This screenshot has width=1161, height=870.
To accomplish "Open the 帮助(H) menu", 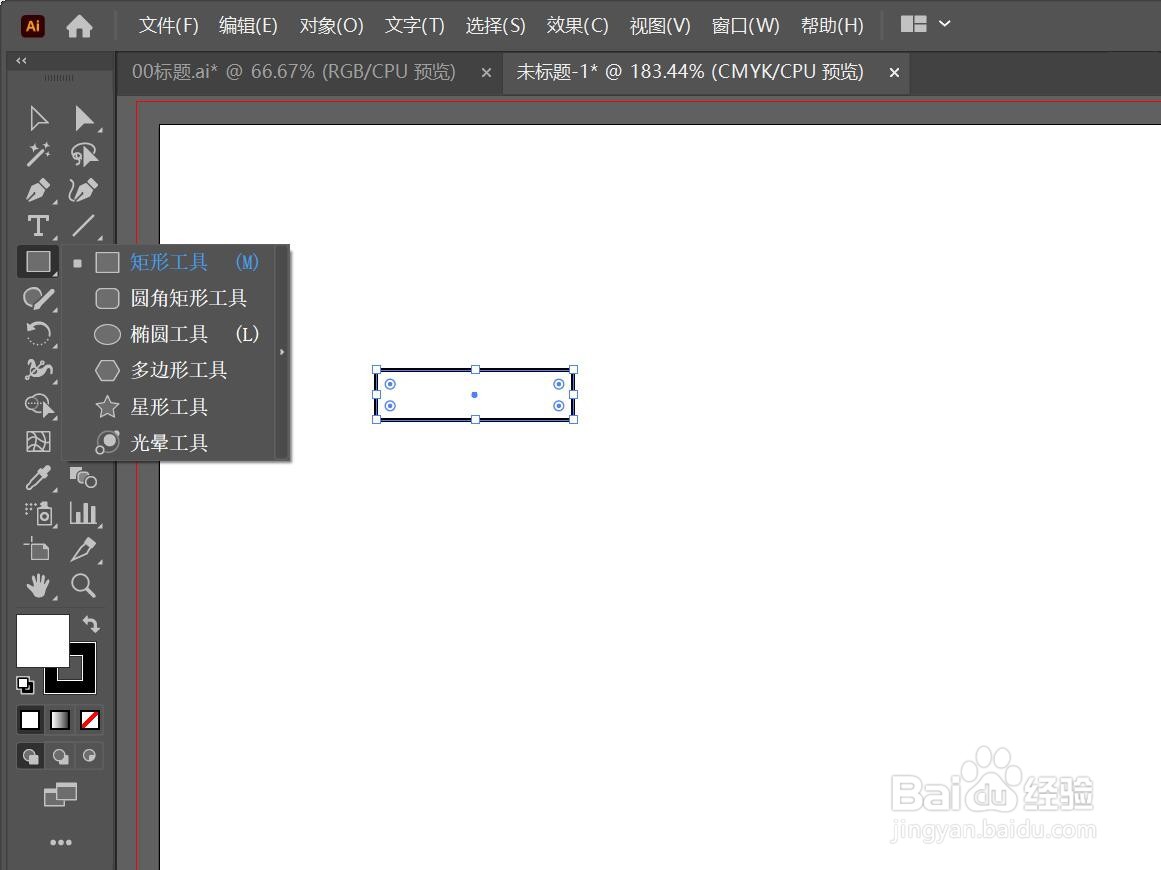I will coord(832,26).
